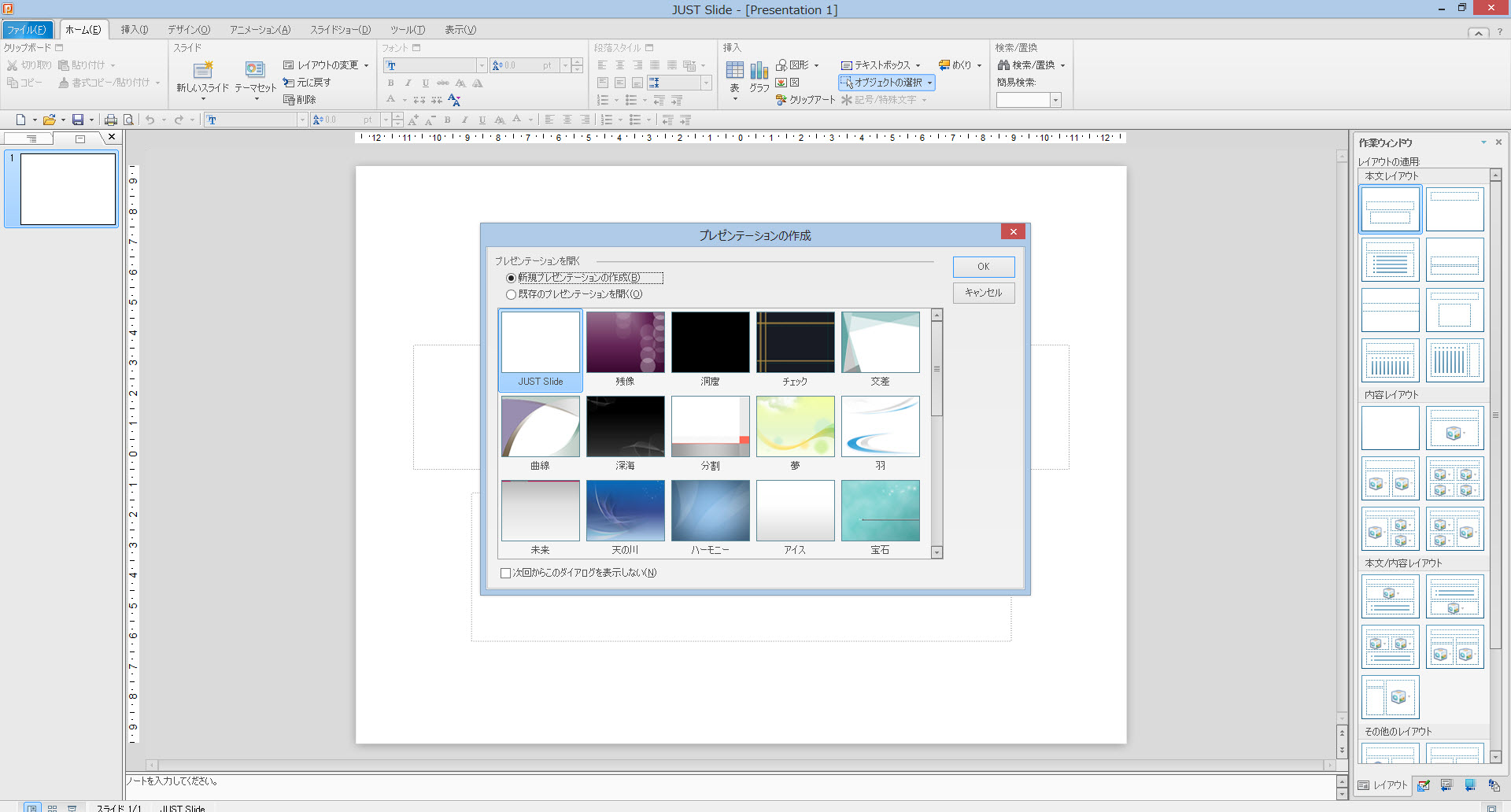
Task: Click the グラフ chart icon
Action: tap(759, 70)
